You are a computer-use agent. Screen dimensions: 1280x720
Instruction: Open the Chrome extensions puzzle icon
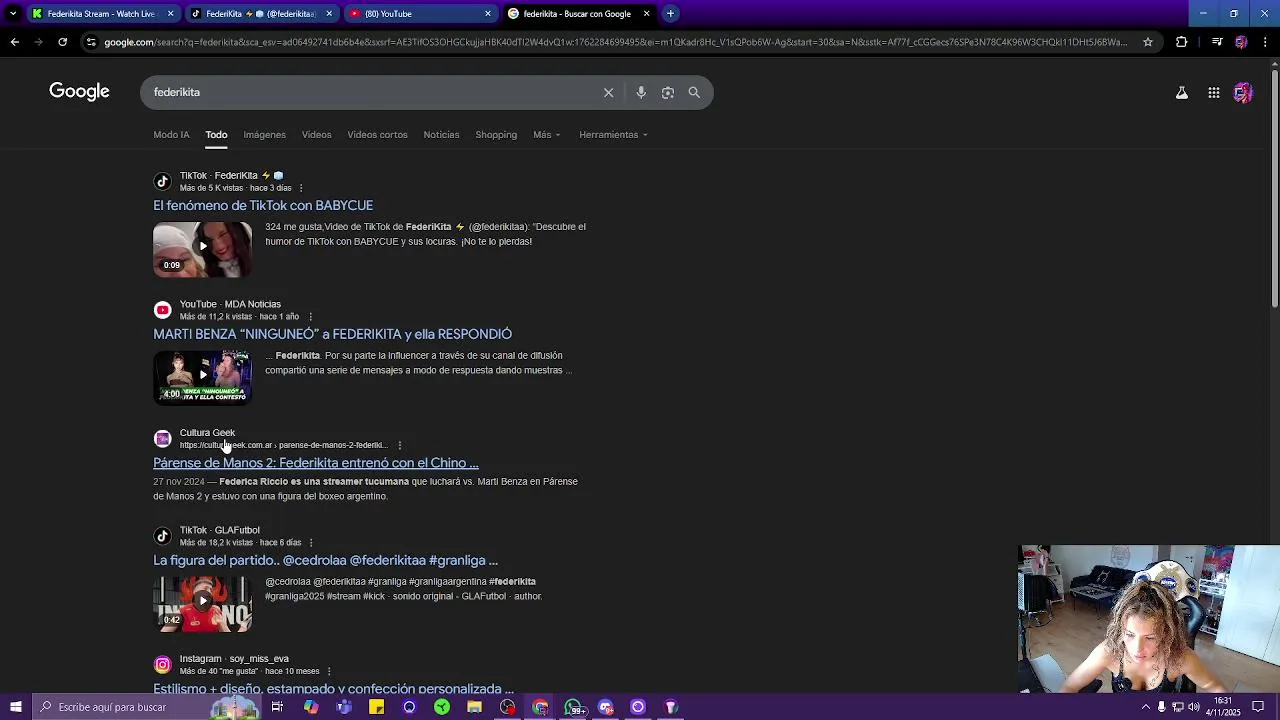pyautogui.click(x=1182, y=42)
